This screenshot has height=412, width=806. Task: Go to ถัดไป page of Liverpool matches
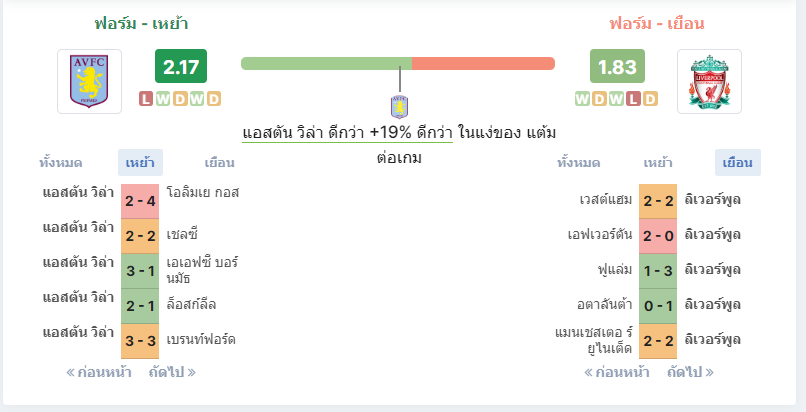[x=690, y=372]
